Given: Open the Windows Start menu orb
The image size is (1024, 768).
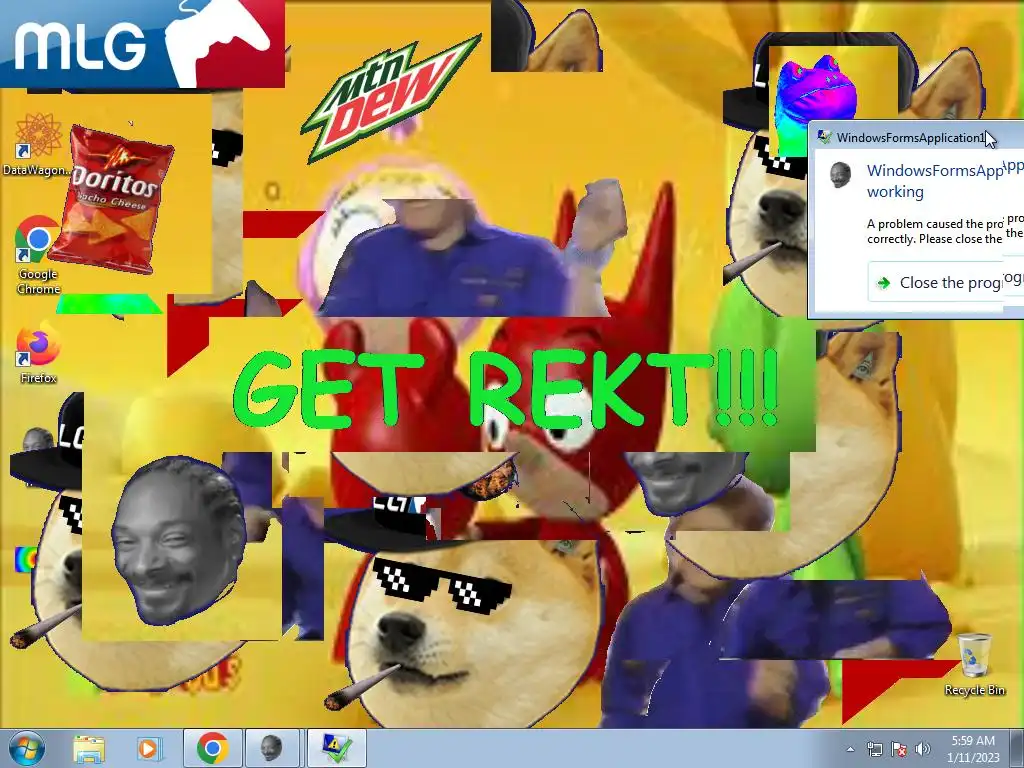Looking at the screenshot, I should click(x=27, y=749).
